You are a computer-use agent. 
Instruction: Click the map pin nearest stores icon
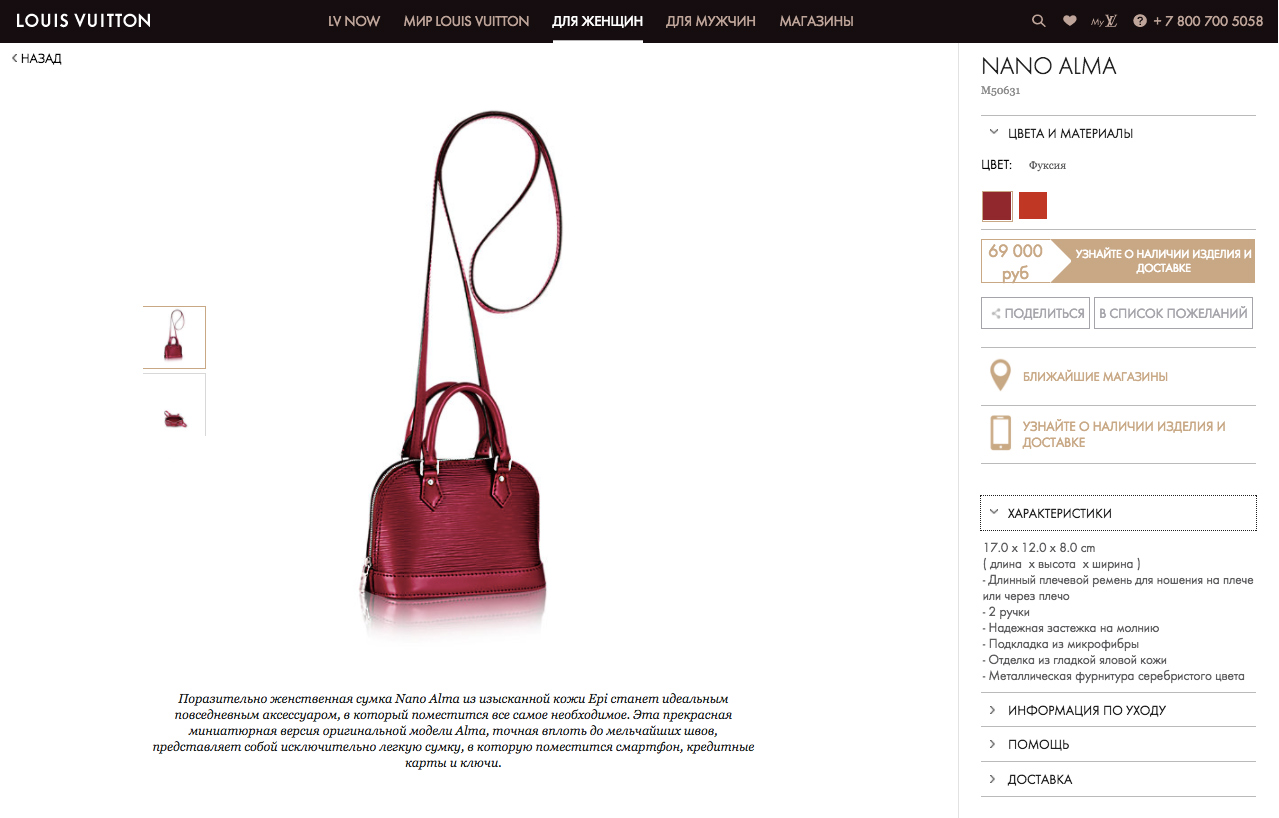999,376
